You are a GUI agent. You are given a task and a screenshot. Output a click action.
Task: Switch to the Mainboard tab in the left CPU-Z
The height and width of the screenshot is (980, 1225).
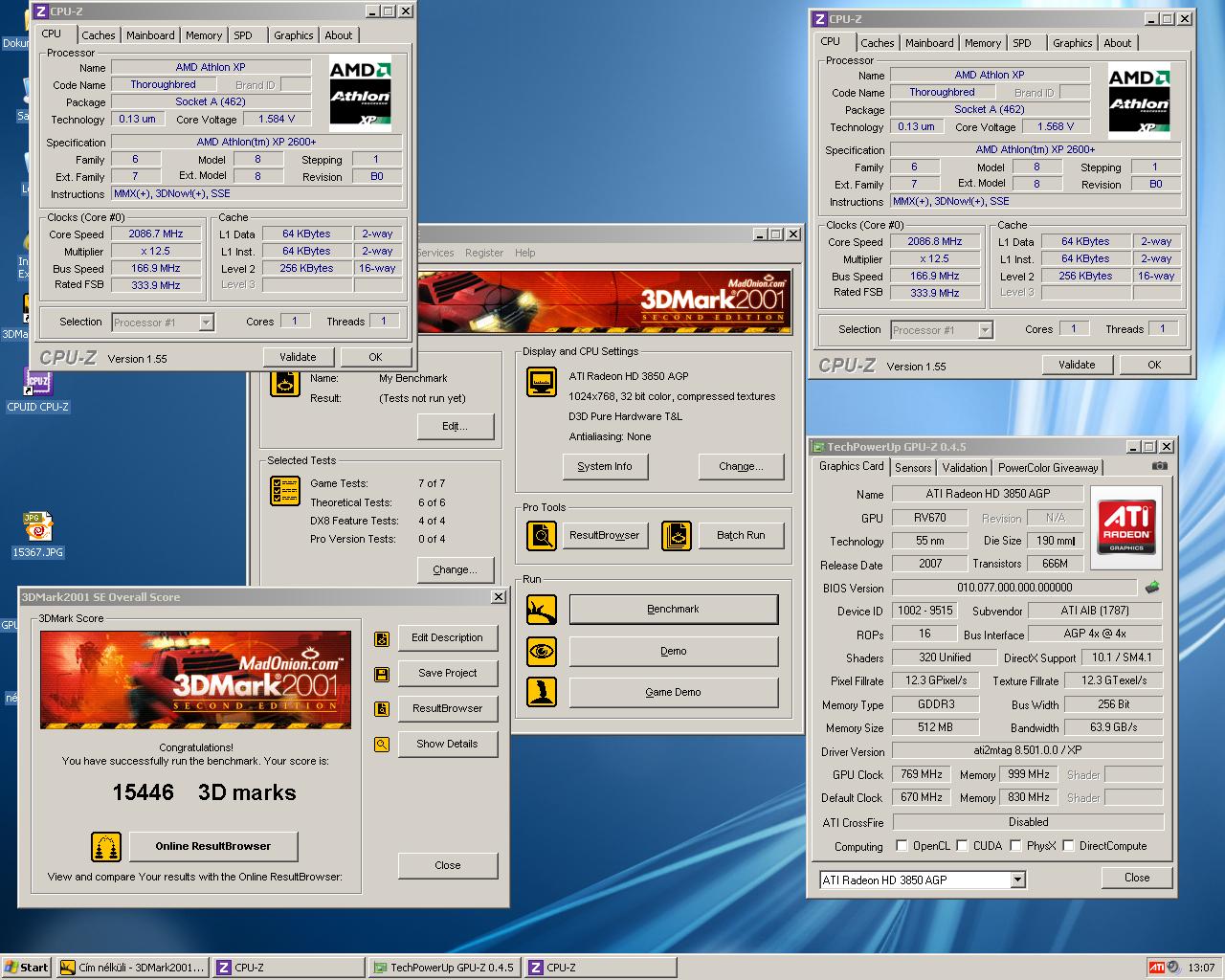pyautogui.click(x=151, y=35)
